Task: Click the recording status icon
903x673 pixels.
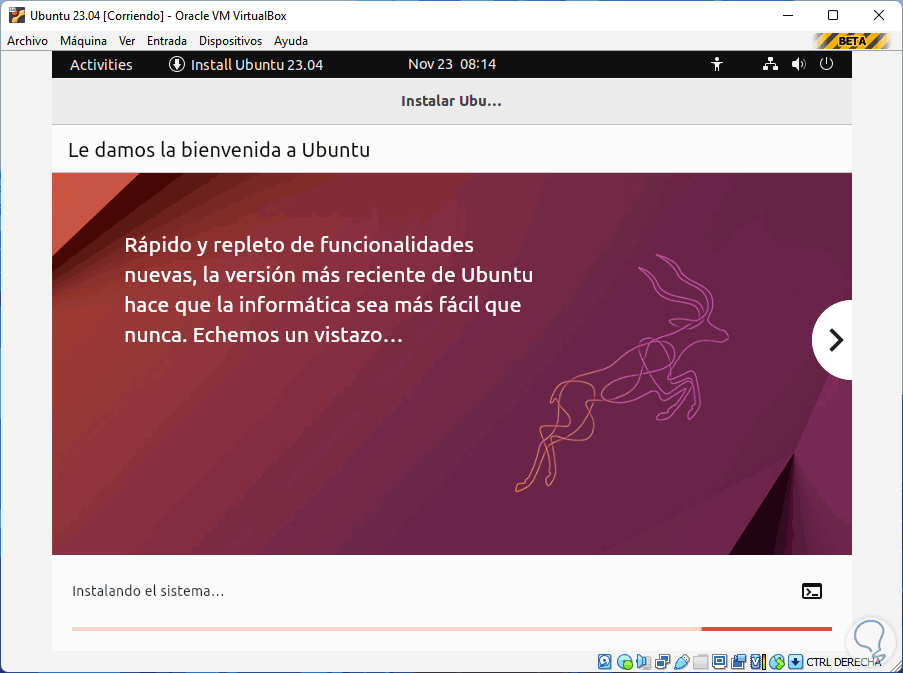Action: pos(738,661)
